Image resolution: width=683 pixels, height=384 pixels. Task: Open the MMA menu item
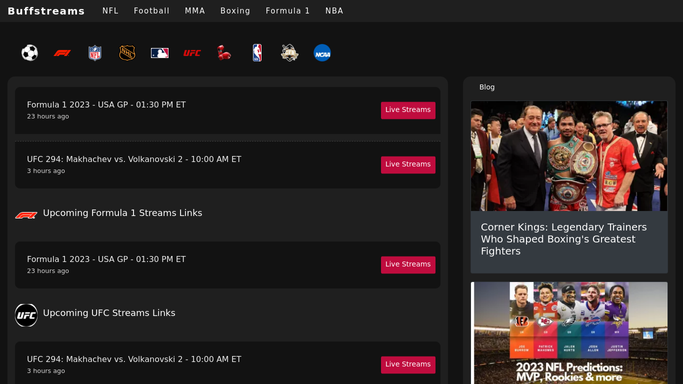[x=195, y=11]
